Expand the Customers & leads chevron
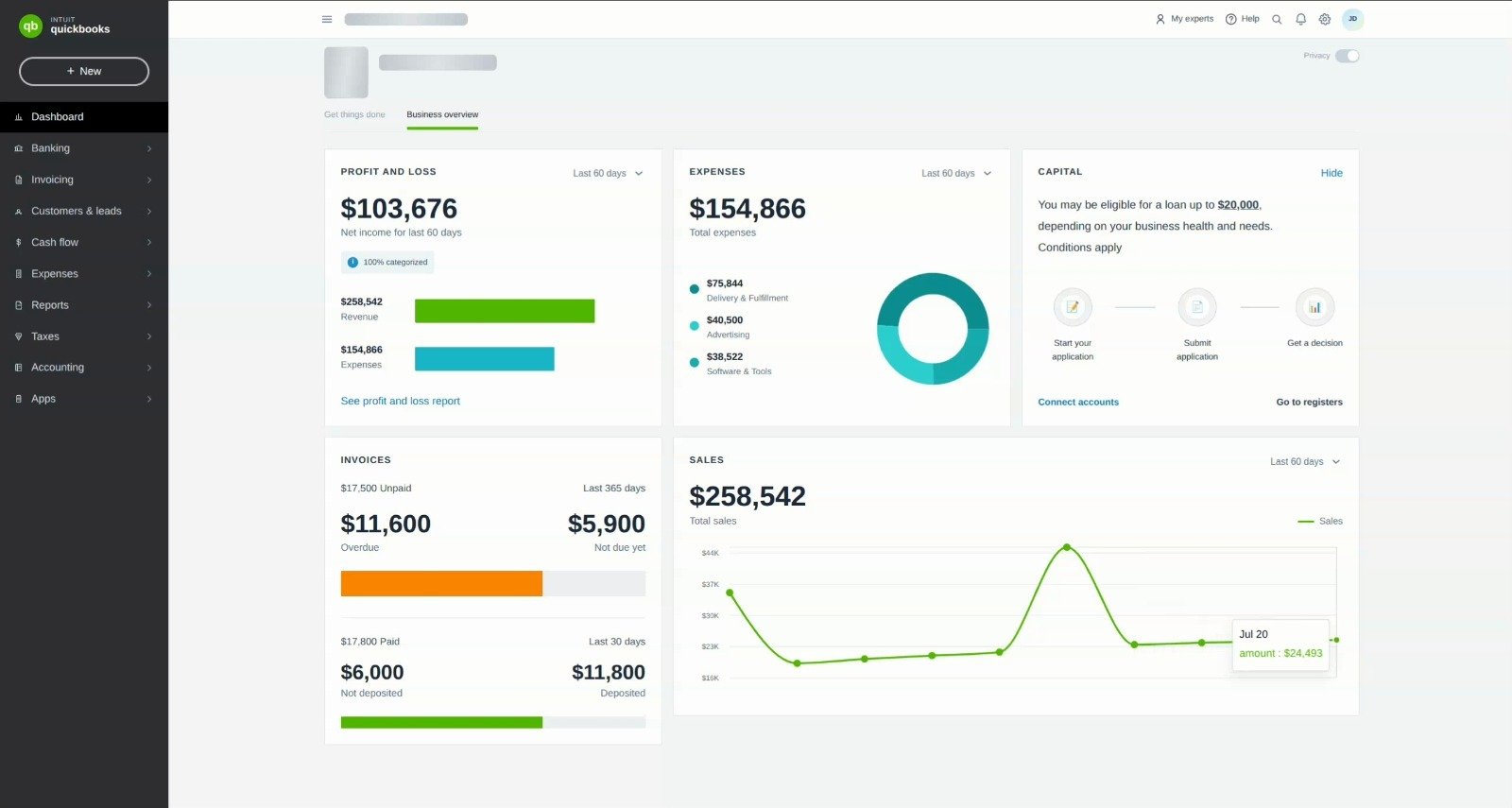The height and width of the screenshot is (808, 1512). tap(149, 211)
